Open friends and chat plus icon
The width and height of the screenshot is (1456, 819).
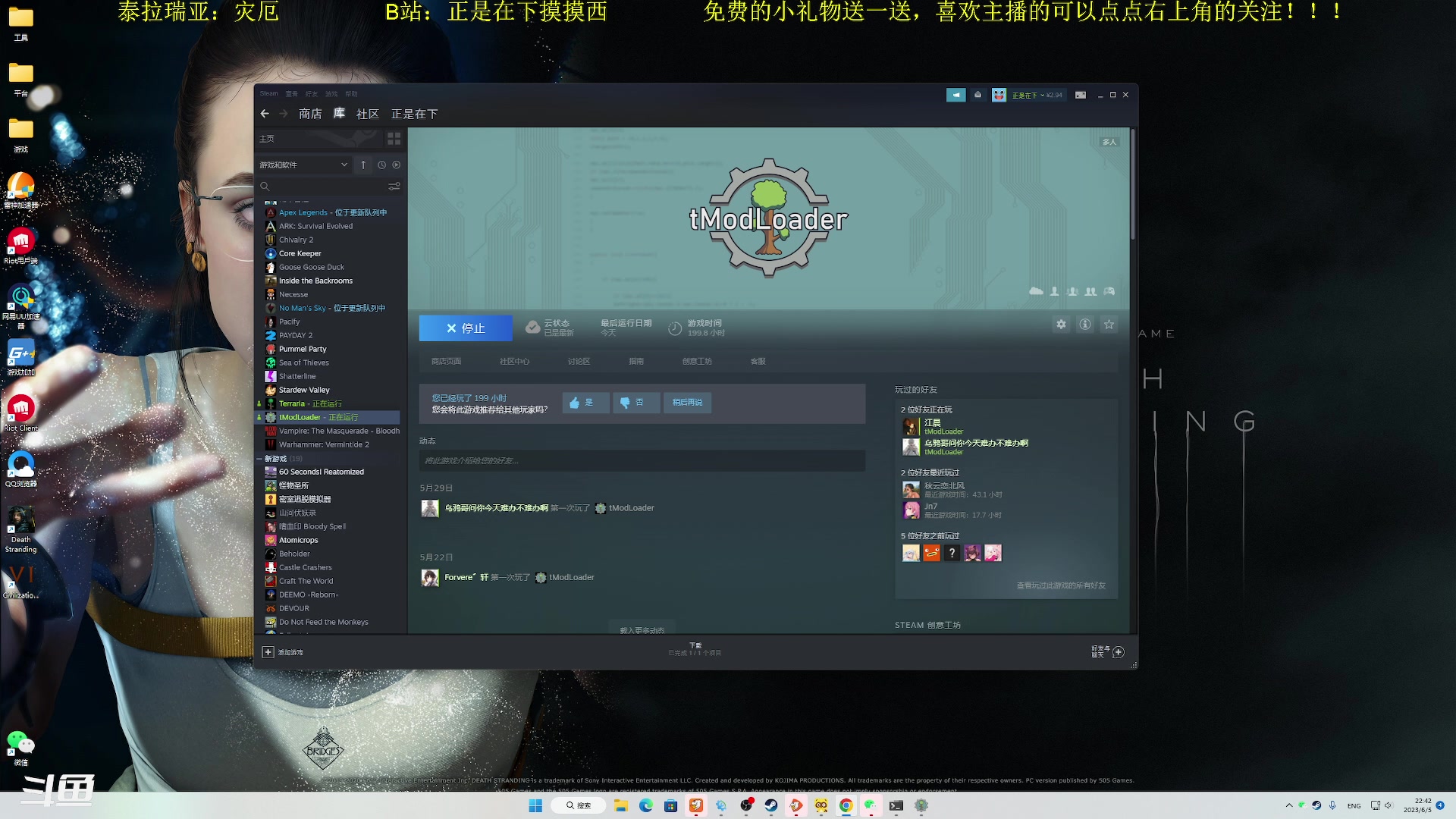coord(1119,652)
